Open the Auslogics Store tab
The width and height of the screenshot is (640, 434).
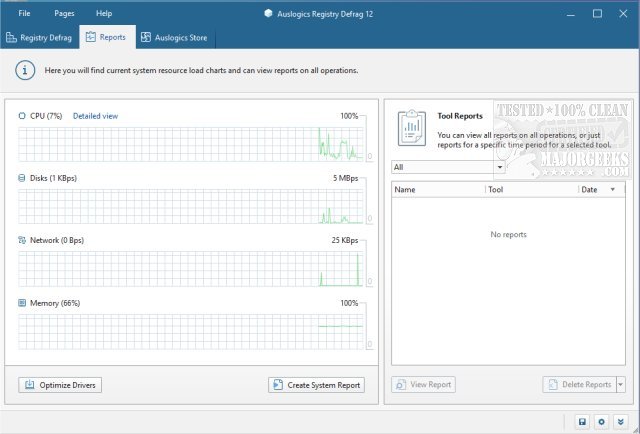tap(175, 38)
